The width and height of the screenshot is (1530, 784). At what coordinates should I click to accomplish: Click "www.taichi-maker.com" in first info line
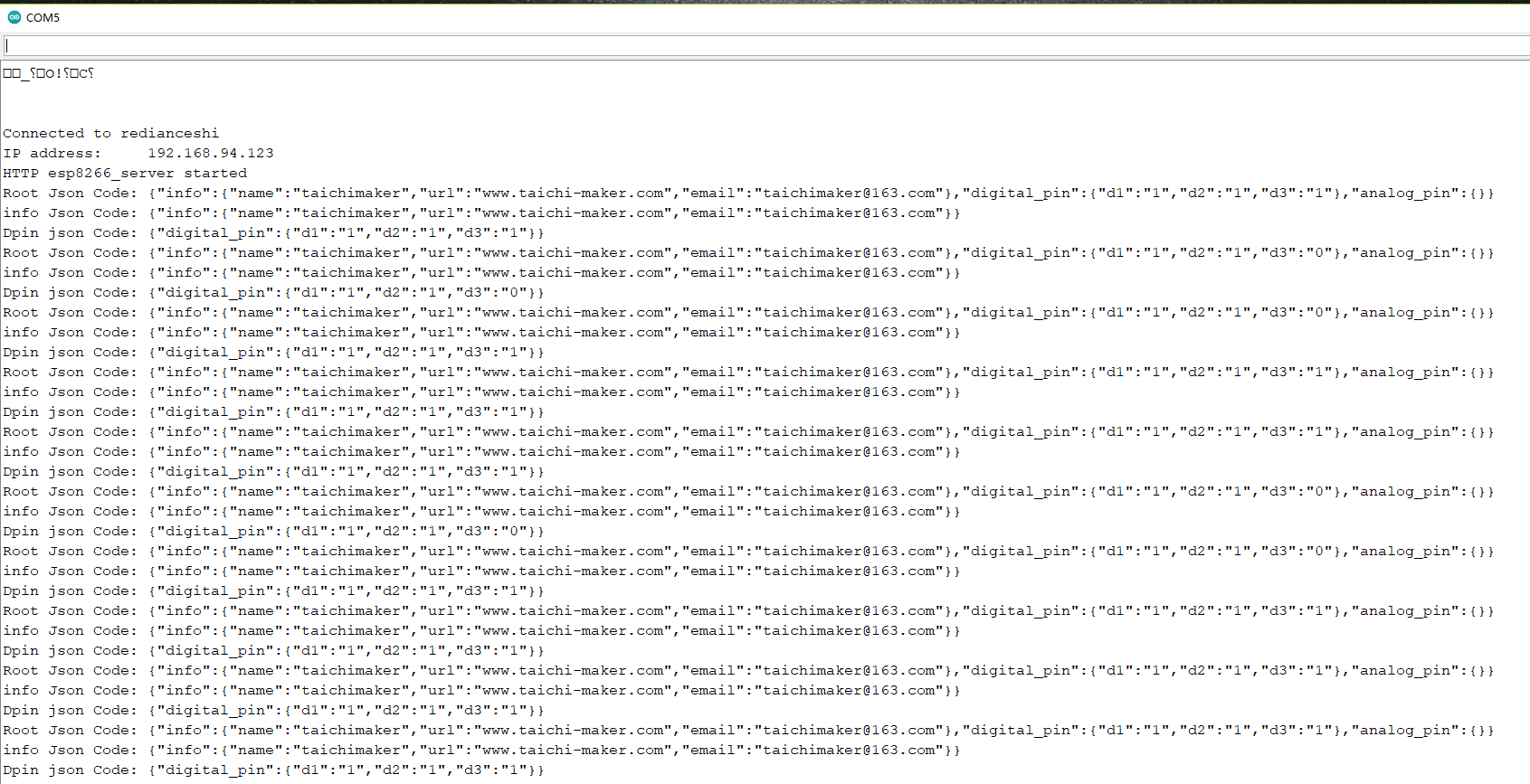click(x=572, y=213)
